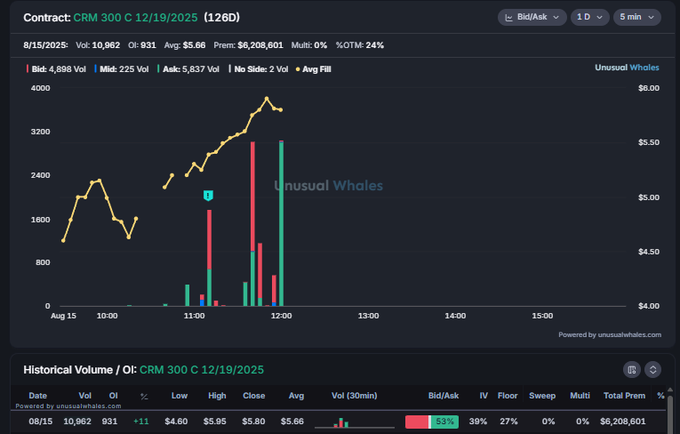Viewport: 680px width, 434px height.
Task: Toggle the Avg Fill legend item
Action: point(313,69)
